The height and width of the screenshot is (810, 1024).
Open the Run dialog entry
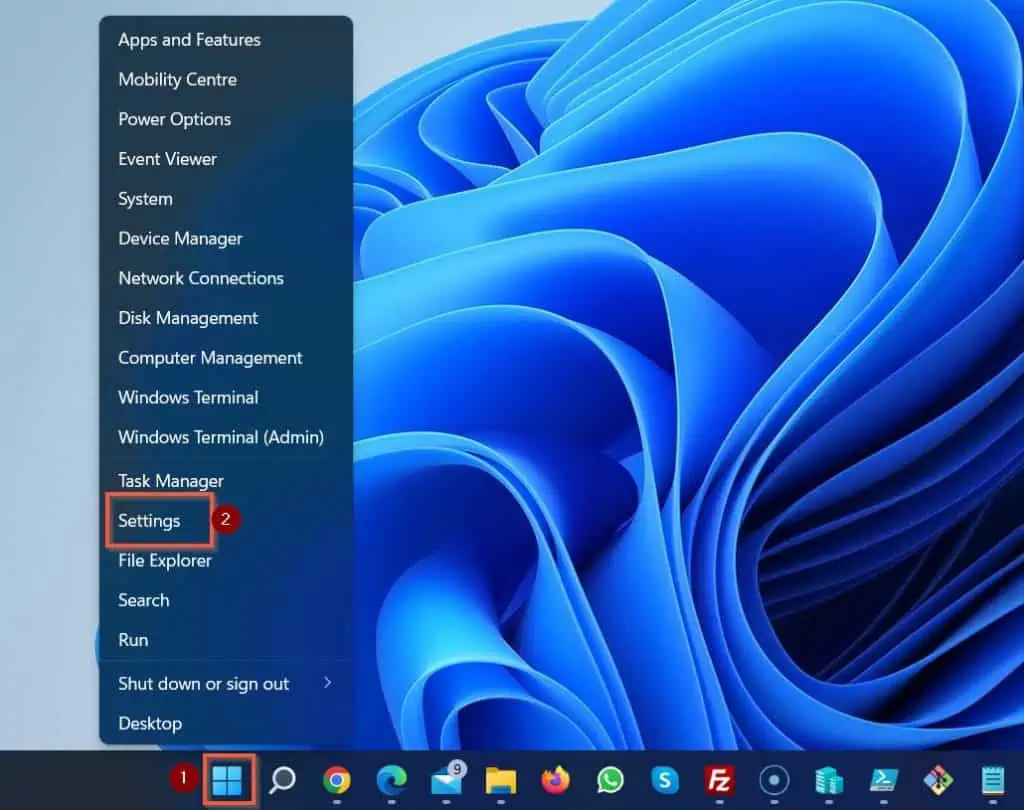[133, 640]
